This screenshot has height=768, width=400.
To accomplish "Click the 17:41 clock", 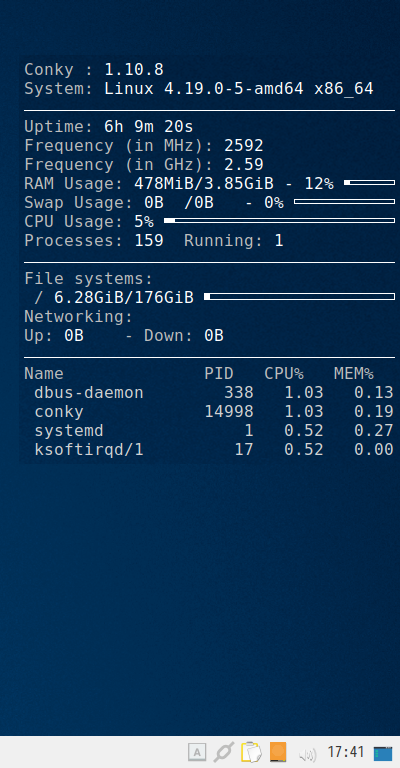I will point(346,752).
